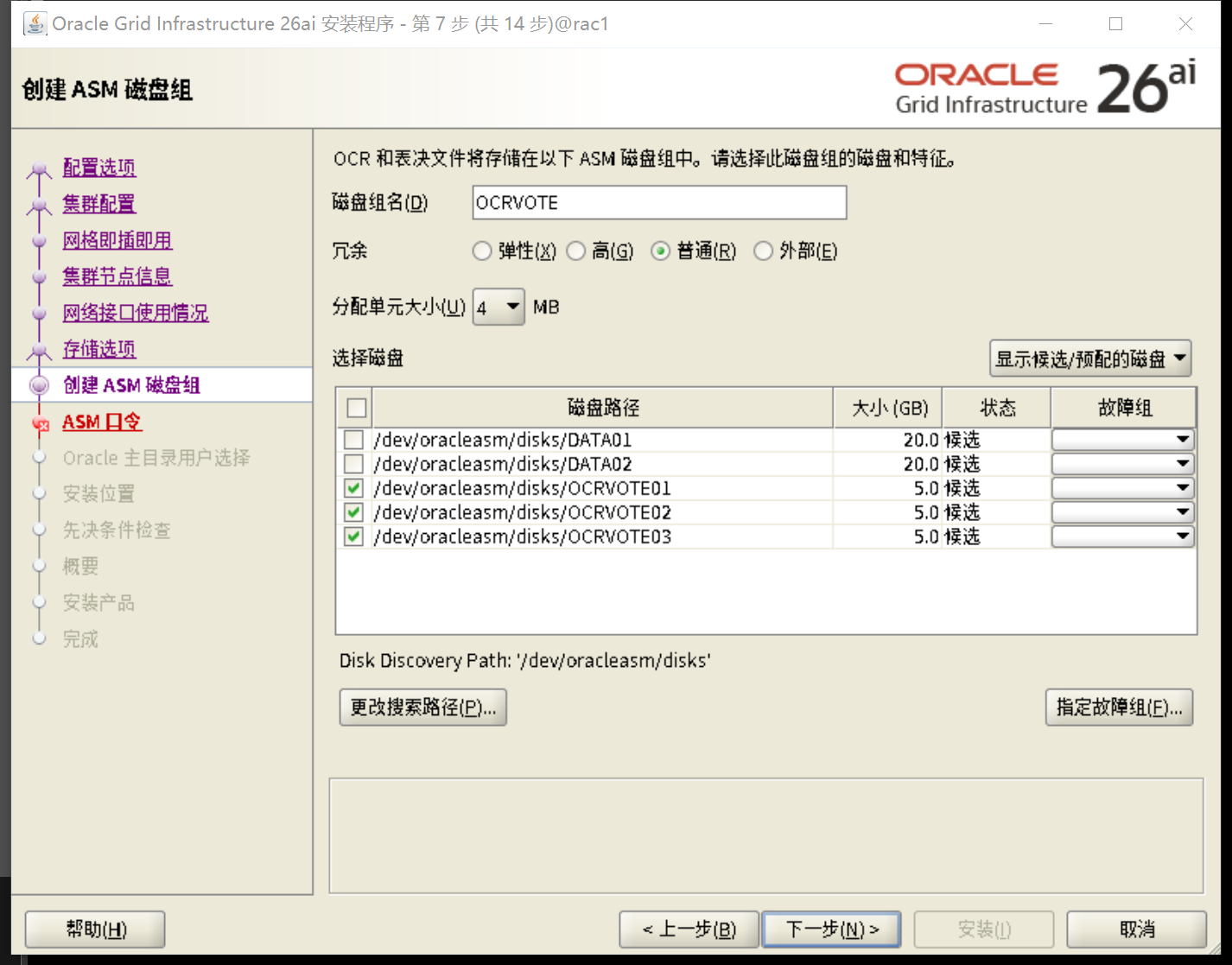Screen dimensions: 1232x965
Task: Click step marker beside 配置选项
Action: point(39,169)
